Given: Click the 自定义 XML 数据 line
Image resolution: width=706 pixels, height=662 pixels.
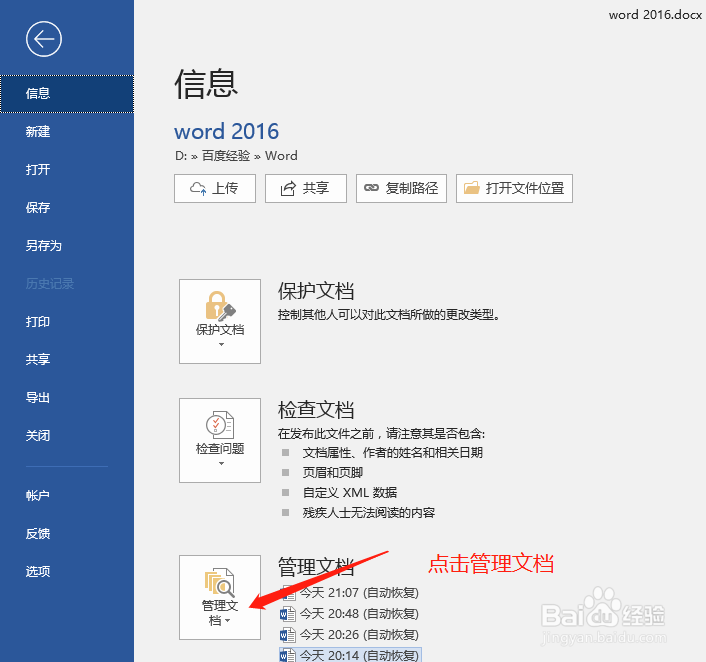Looking at the screenshot, I should (350, 492).
